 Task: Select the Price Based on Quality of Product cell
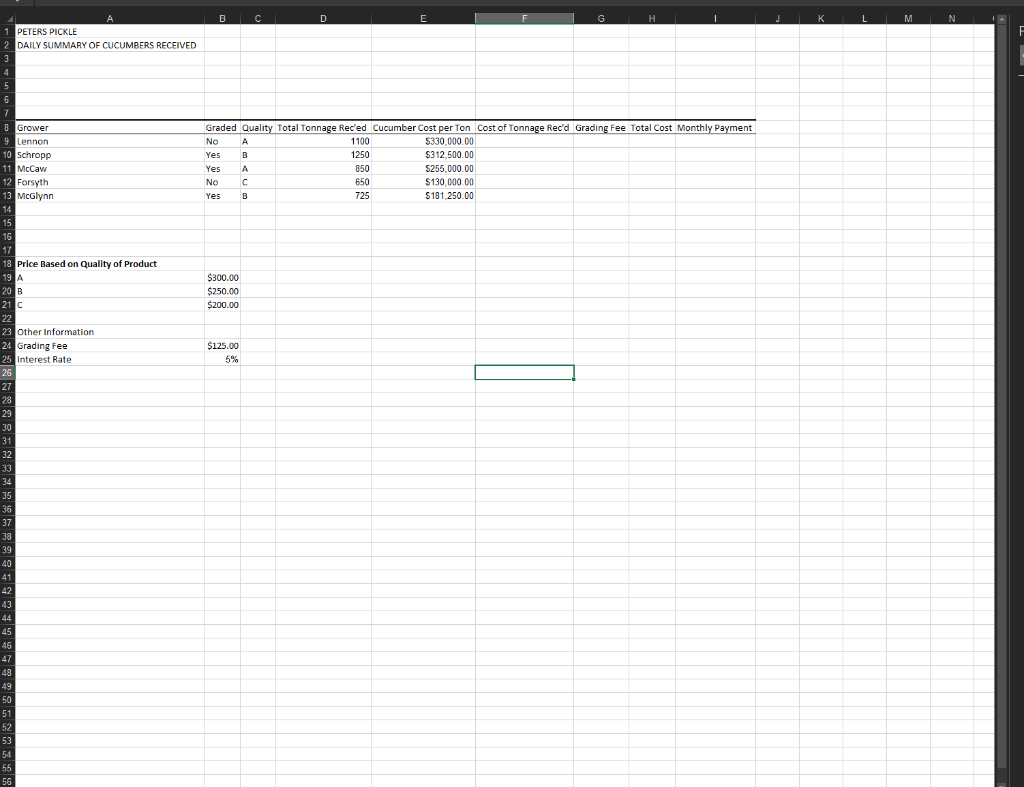tap(110, 263)
